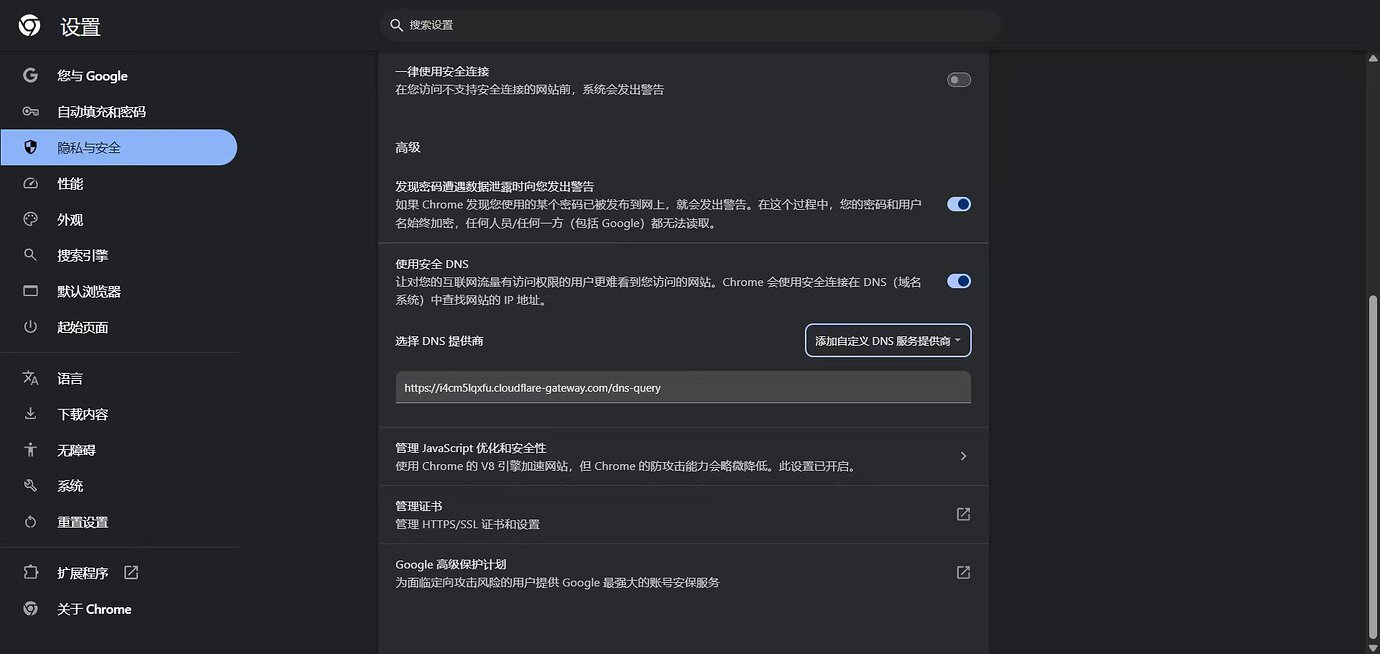Click the 搜索设置 search field
Viewport: 1380px width, 654px height.
(x=690, y=25)
